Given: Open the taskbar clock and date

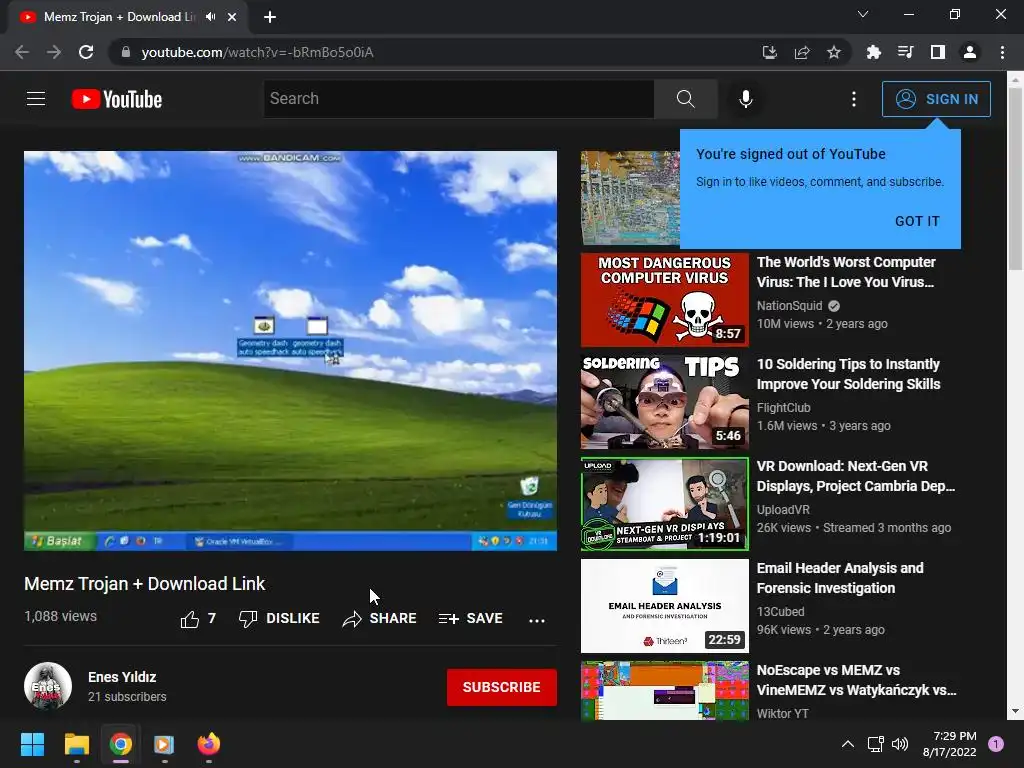Looking at the screenshot, I should [950, 744].
